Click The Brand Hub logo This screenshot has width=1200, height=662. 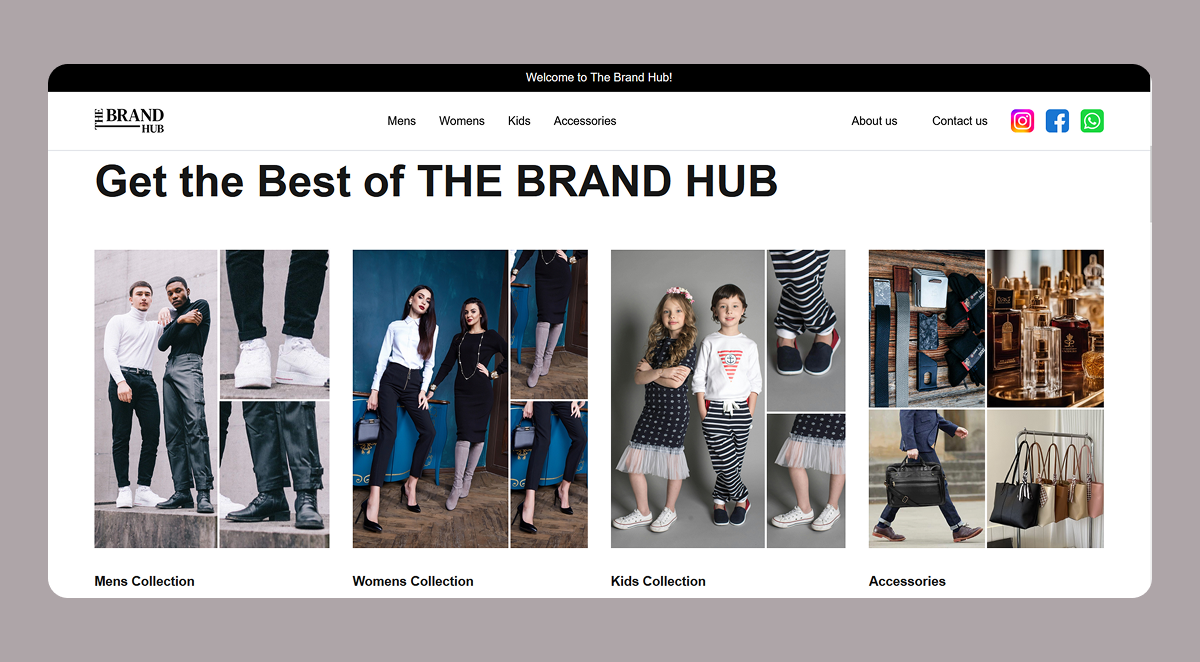(x=129, y=121)
